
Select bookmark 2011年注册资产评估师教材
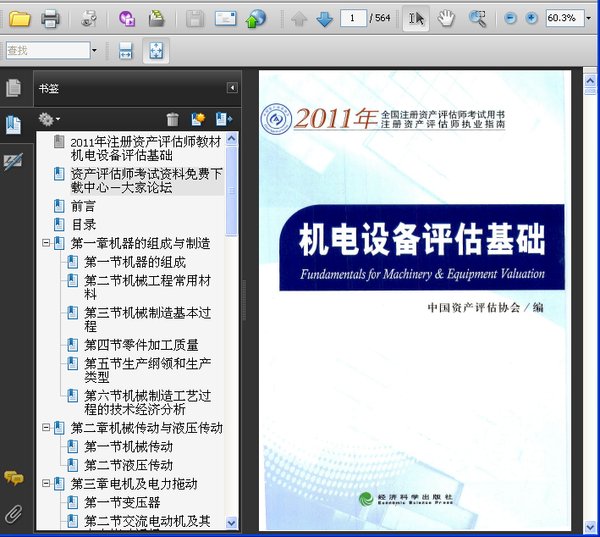pos(146,149)
